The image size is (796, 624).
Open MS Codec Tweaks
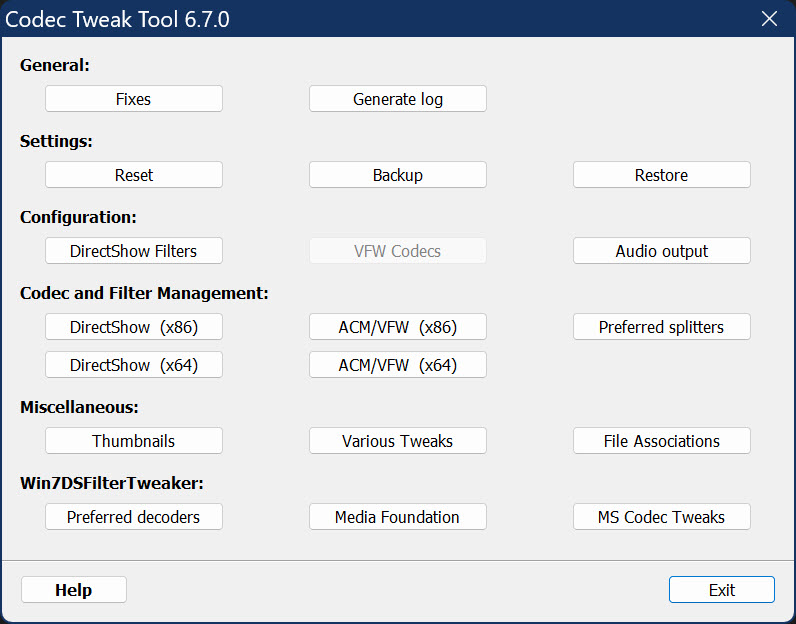(661, 517)
